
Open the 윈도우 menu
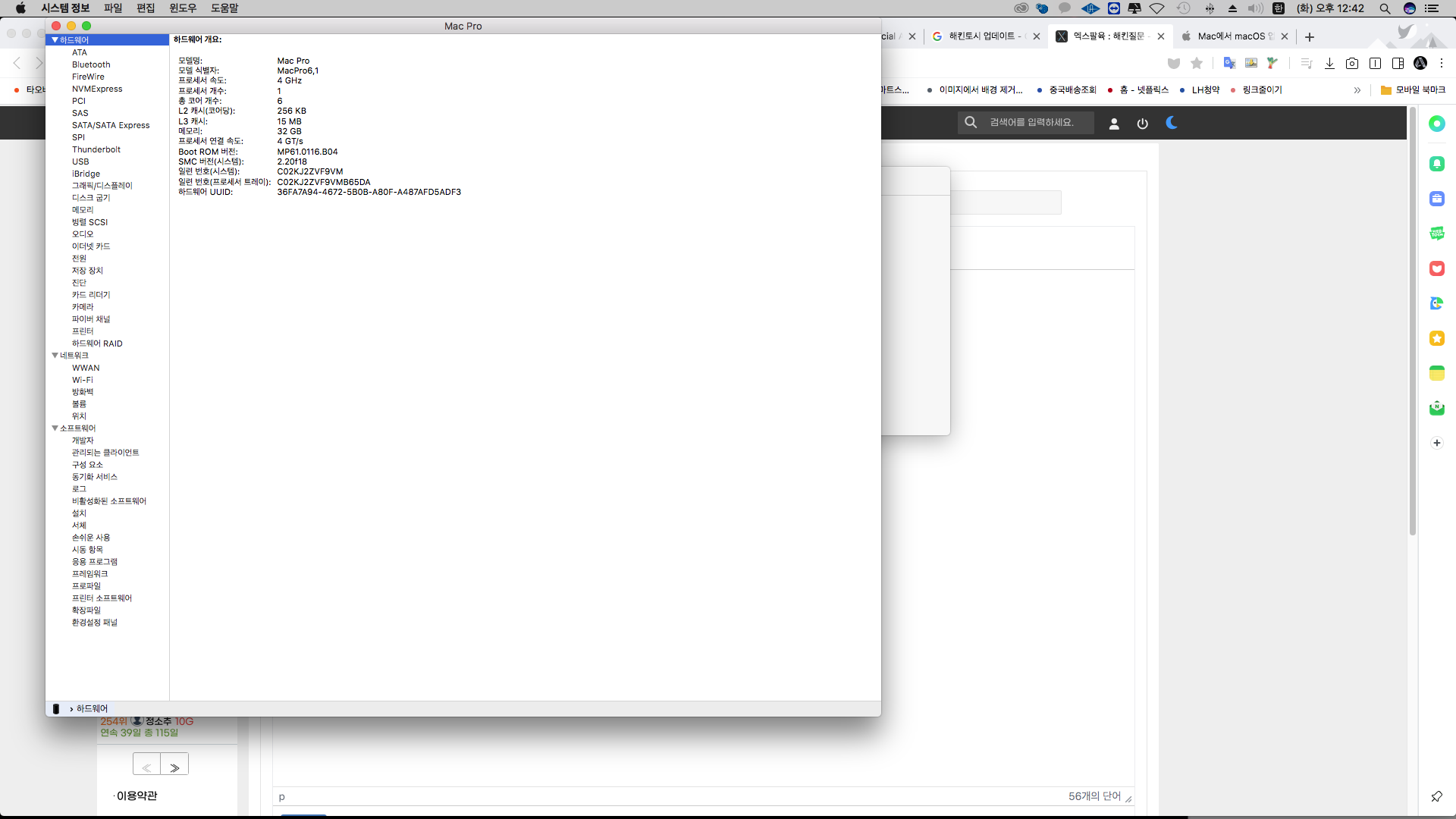183,8
